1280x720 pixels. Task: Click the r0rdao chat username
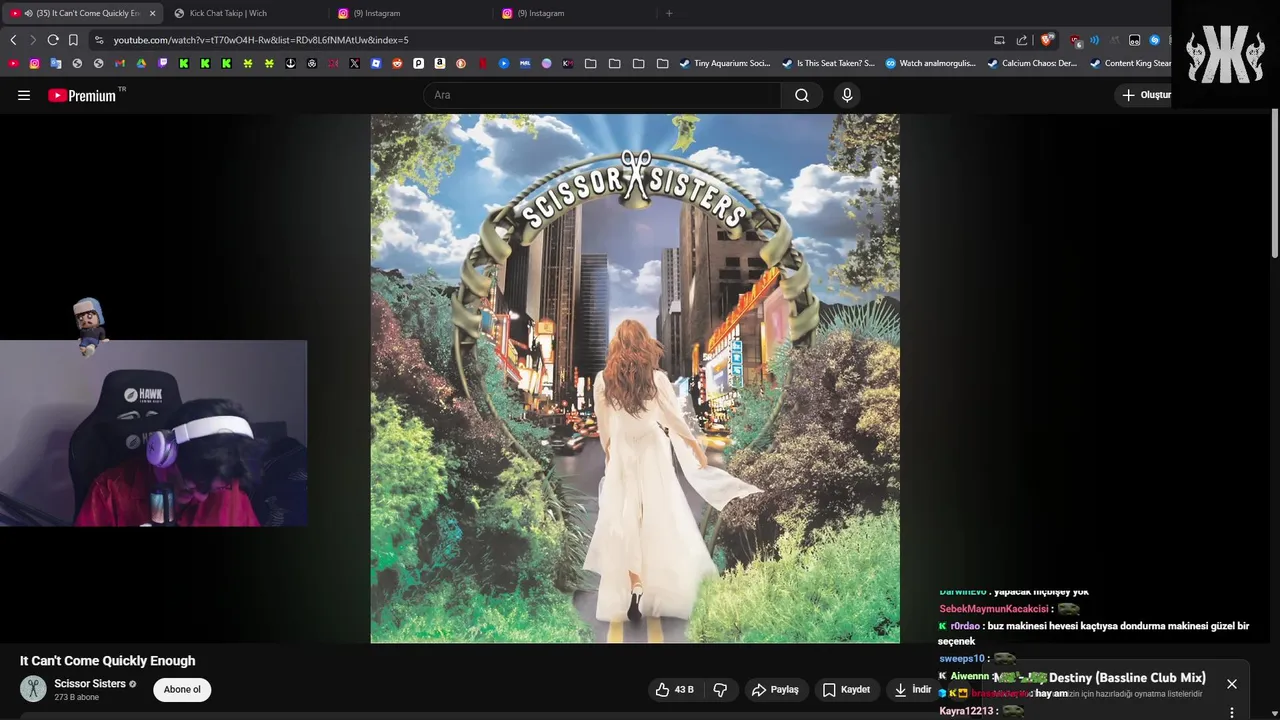(965, 626)
